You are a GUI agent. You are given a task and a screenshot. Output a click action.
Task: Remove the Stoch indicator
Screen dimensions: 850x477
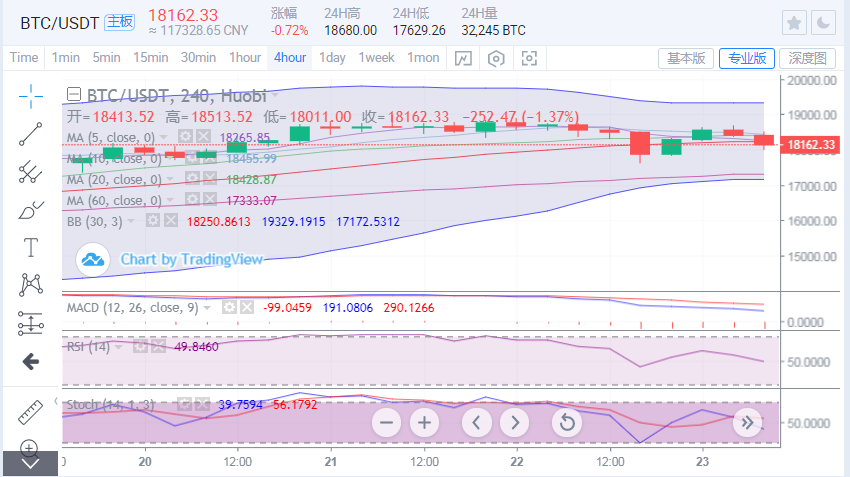pyautogui.click(x=202, y=404)
